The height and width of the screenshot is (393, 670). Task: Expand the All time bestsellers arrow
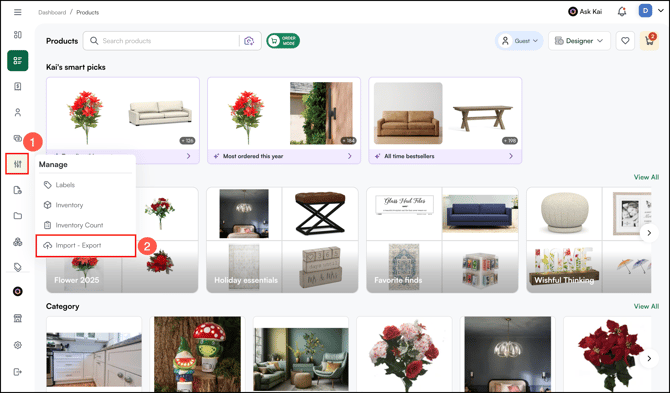tap(511, 156)
